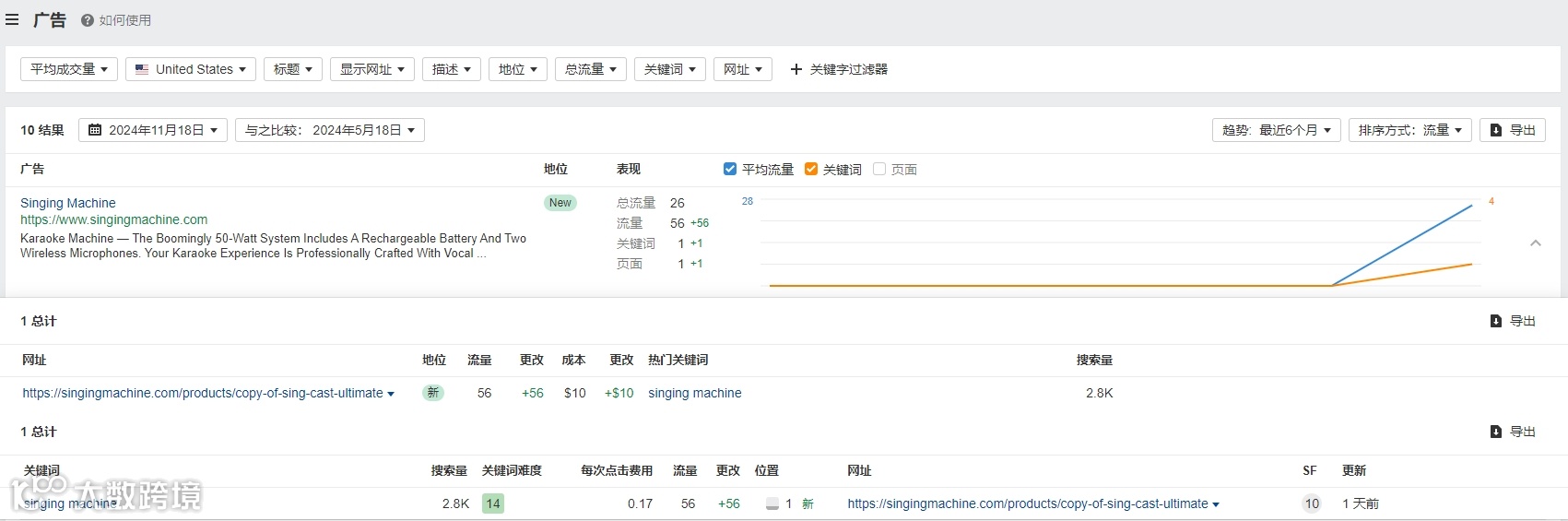
Task: Click the 关键词难度 column header
Action: coord(512,470)
